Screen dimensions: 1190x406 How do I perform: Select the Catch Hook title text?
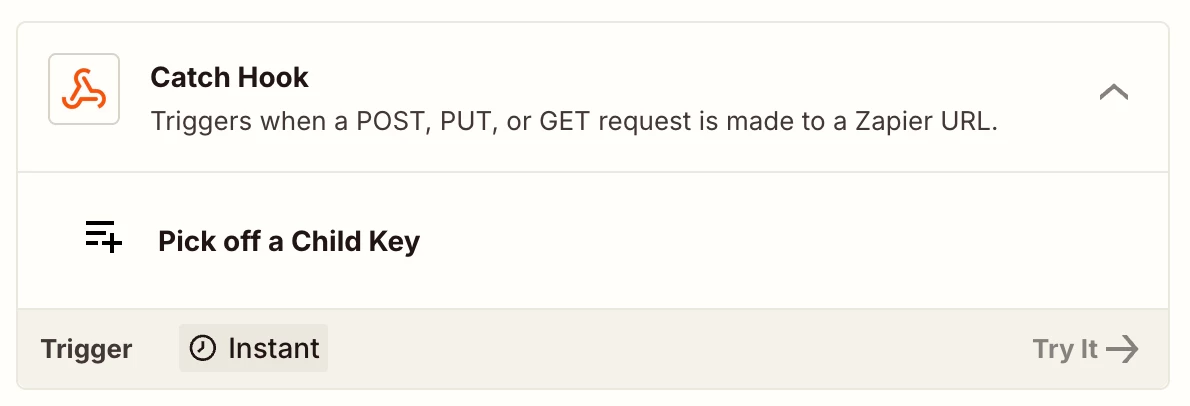[229, 77]
